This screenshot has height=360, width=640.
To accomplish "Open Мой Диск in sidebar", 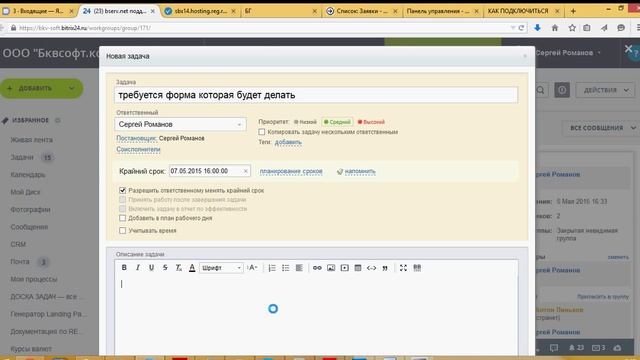I will tap(25, 192).
